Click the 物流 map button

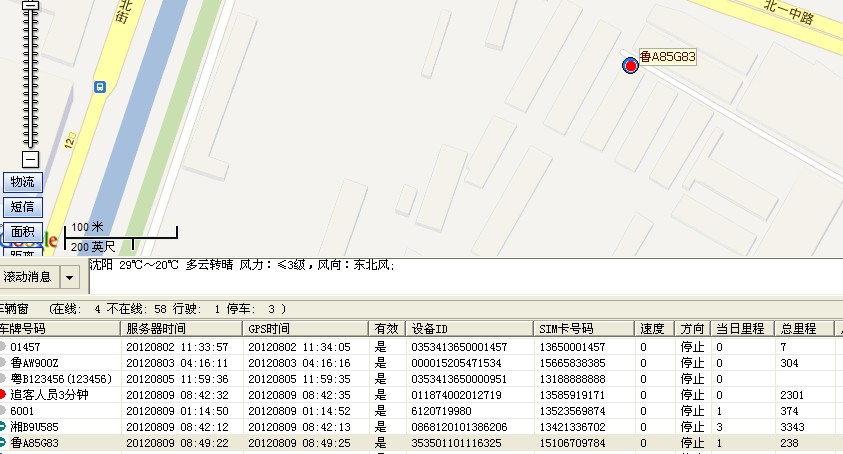22,182
